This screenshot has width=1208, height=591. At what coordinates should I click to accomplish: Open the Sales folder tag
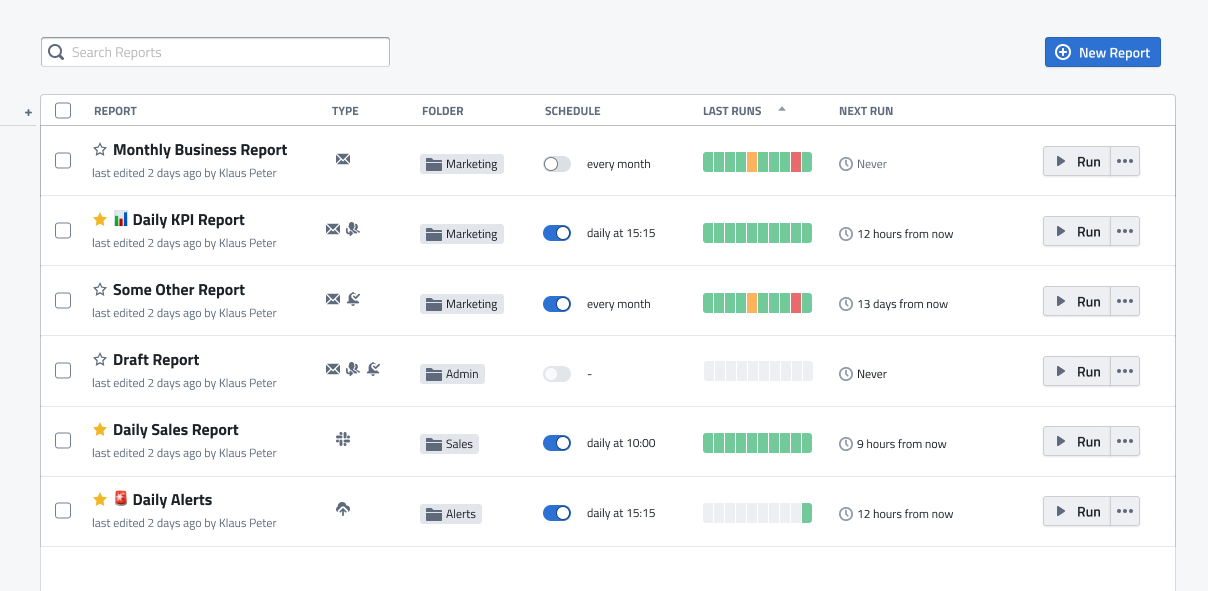449,444
